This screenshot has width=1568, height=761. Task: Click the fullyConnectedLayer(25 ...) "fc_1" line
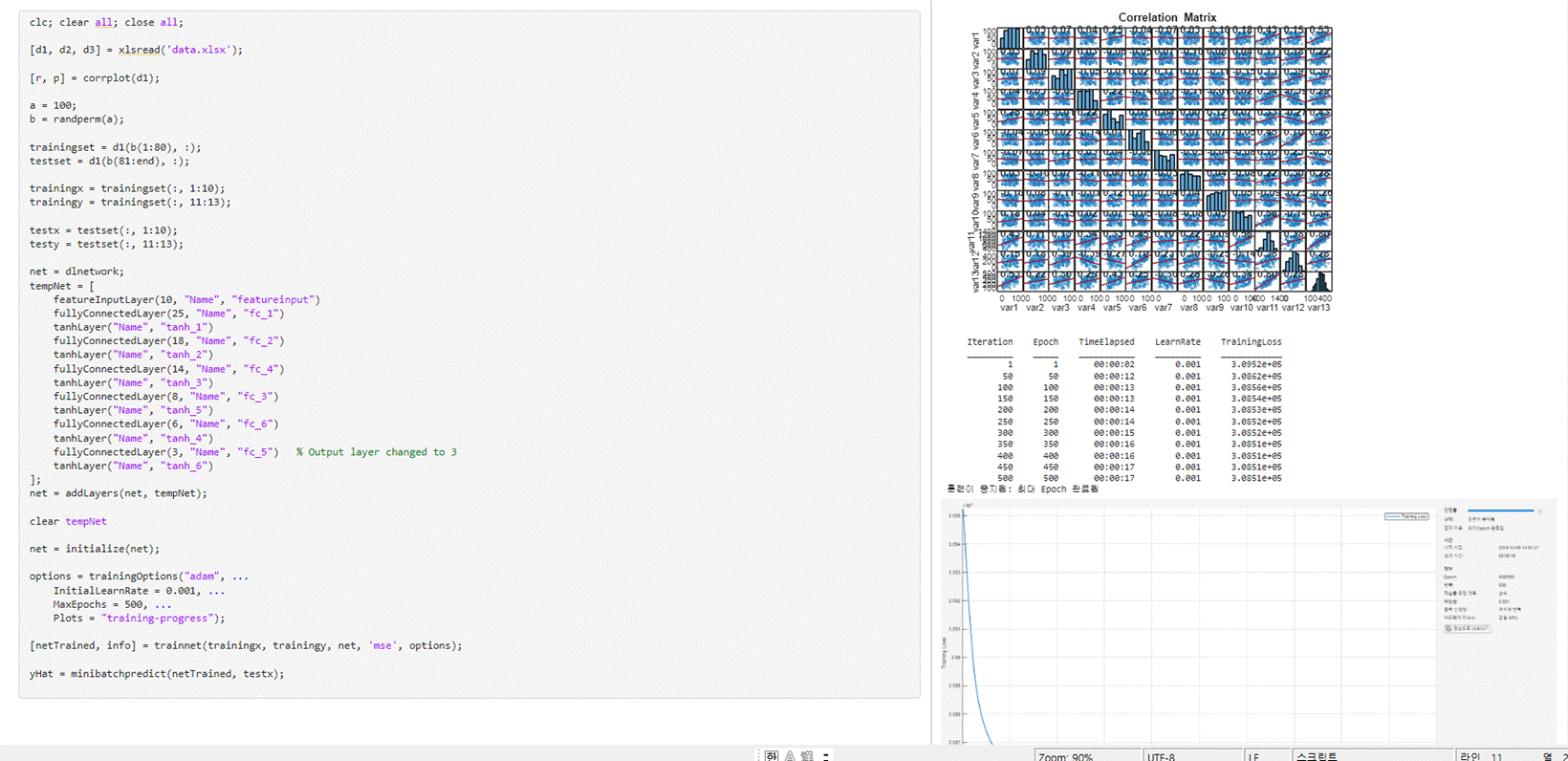[x=168, y=314]
